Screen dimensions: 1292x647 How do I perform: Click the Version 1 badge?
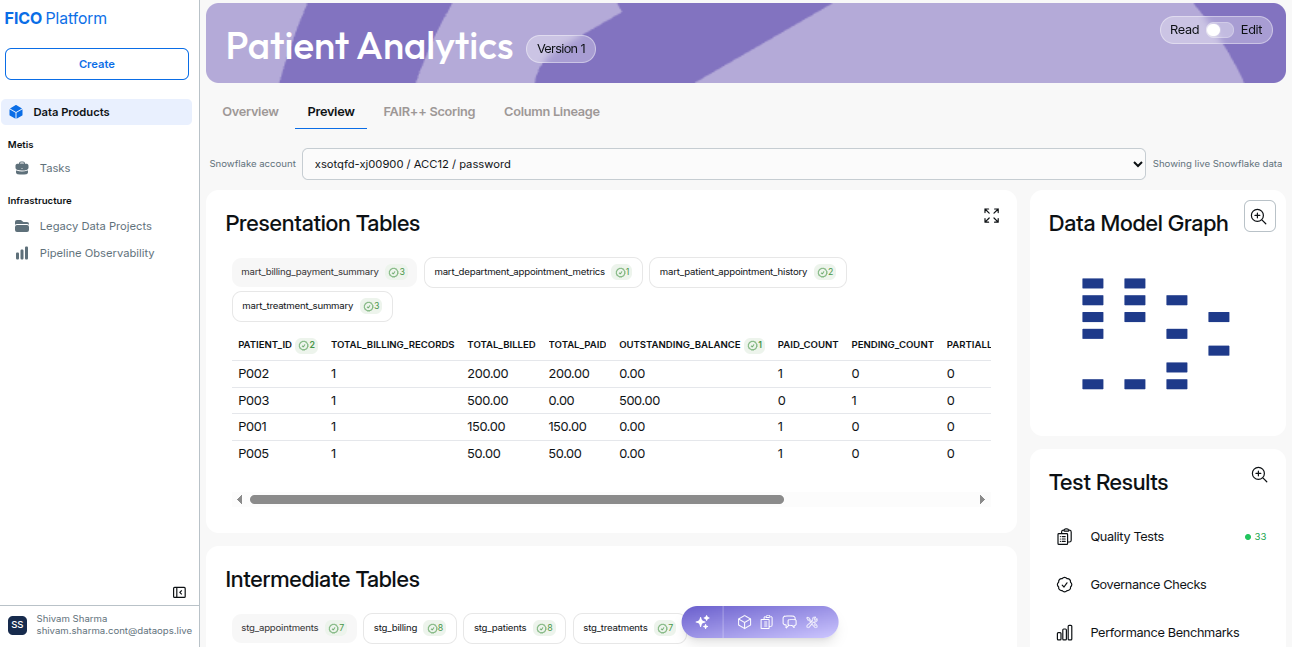561,49
